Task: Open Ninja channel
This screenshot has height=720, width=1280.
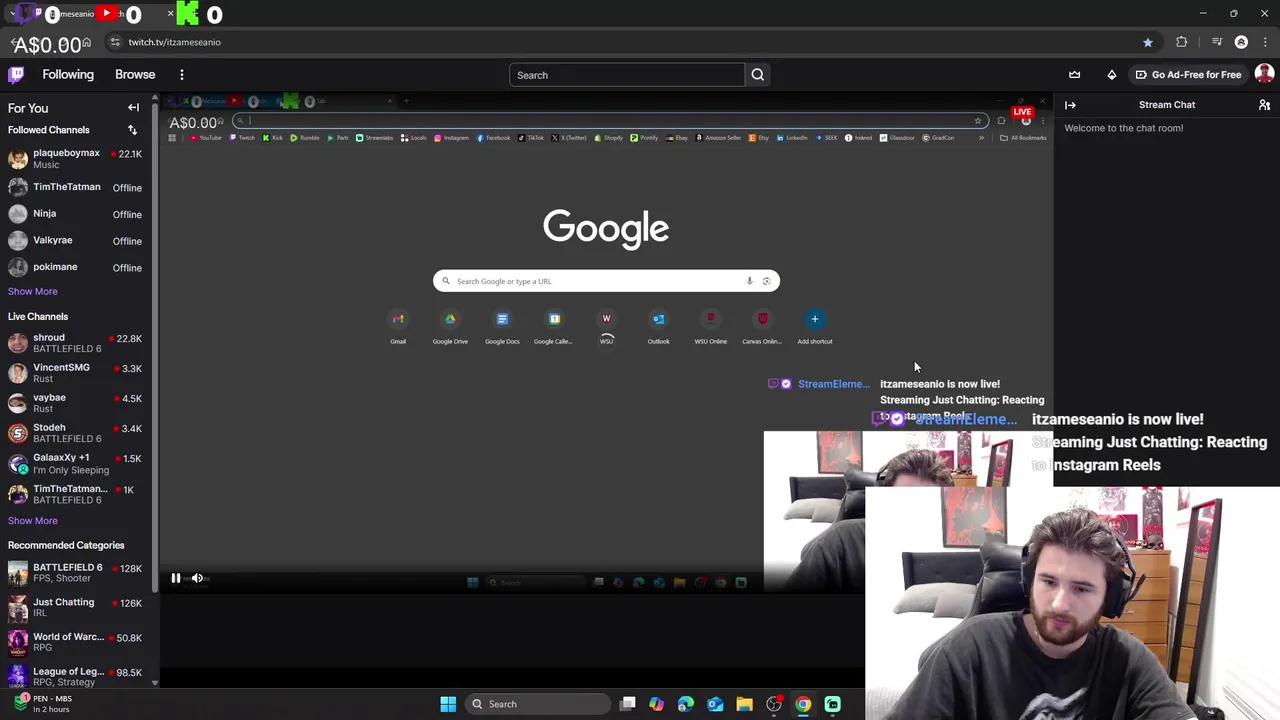Action: (75, 214)
